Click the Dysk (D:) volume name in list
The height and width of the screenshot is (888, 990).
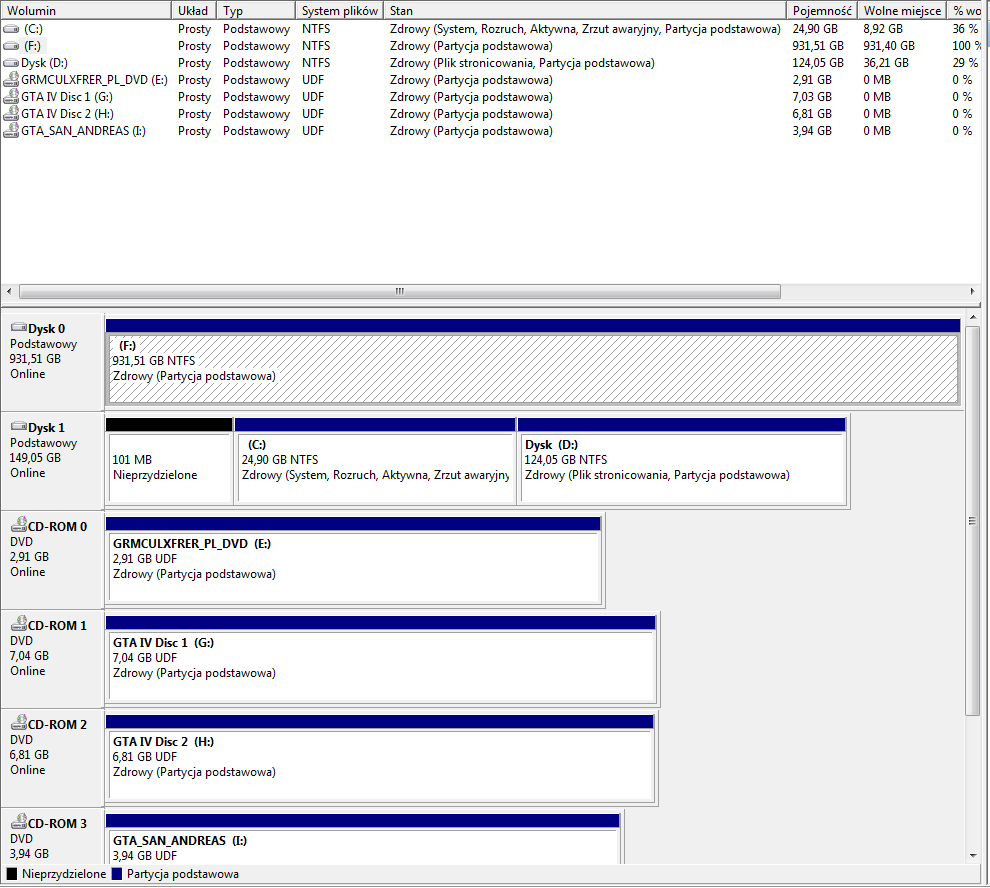[44, 63]
